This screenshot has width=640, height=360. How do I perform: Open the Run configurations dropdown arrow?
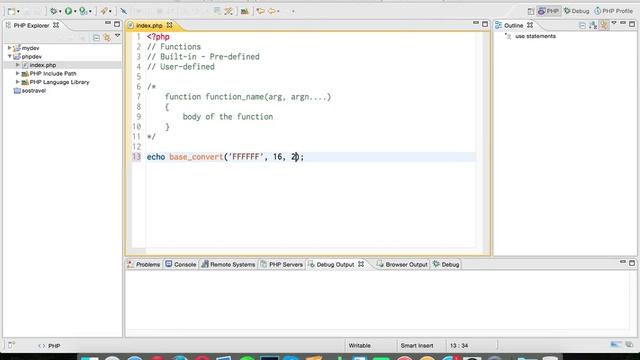75,11
